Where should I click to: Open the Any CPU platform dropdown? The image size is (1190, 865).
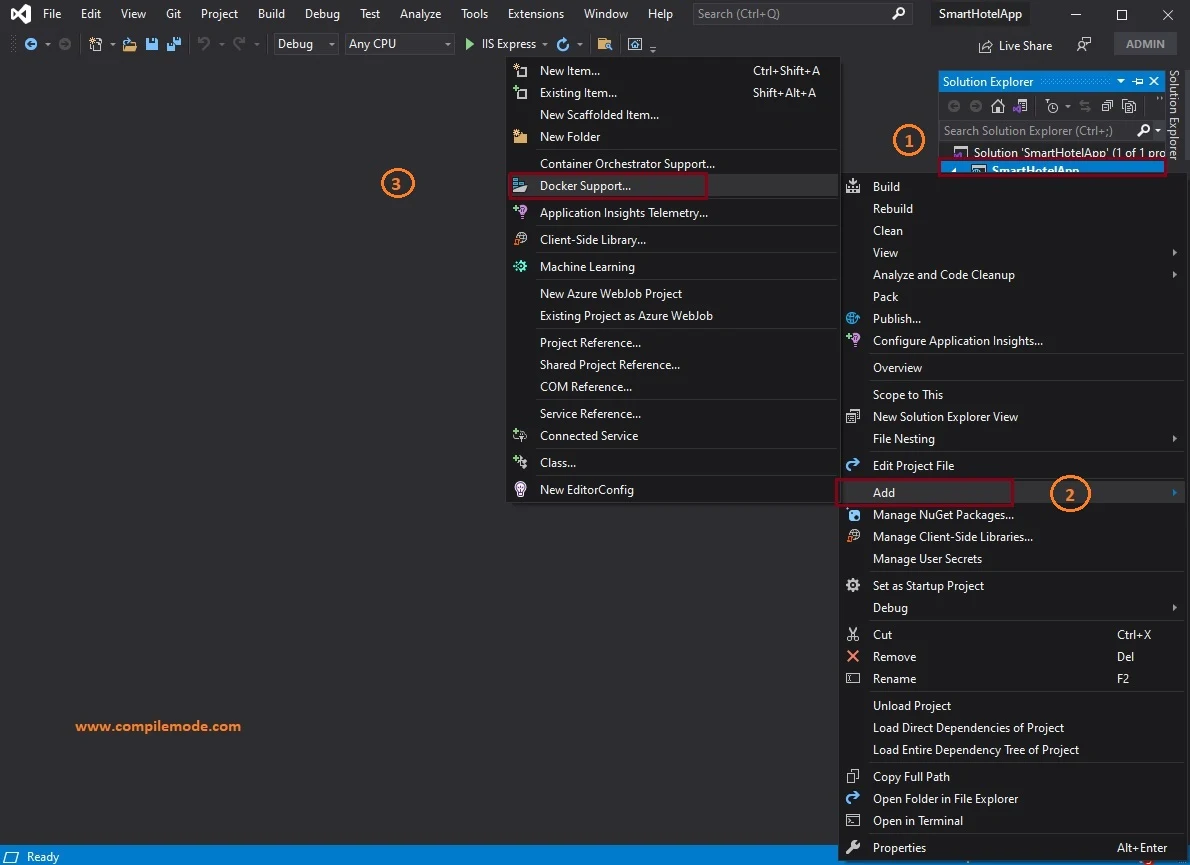coord(399,44)
